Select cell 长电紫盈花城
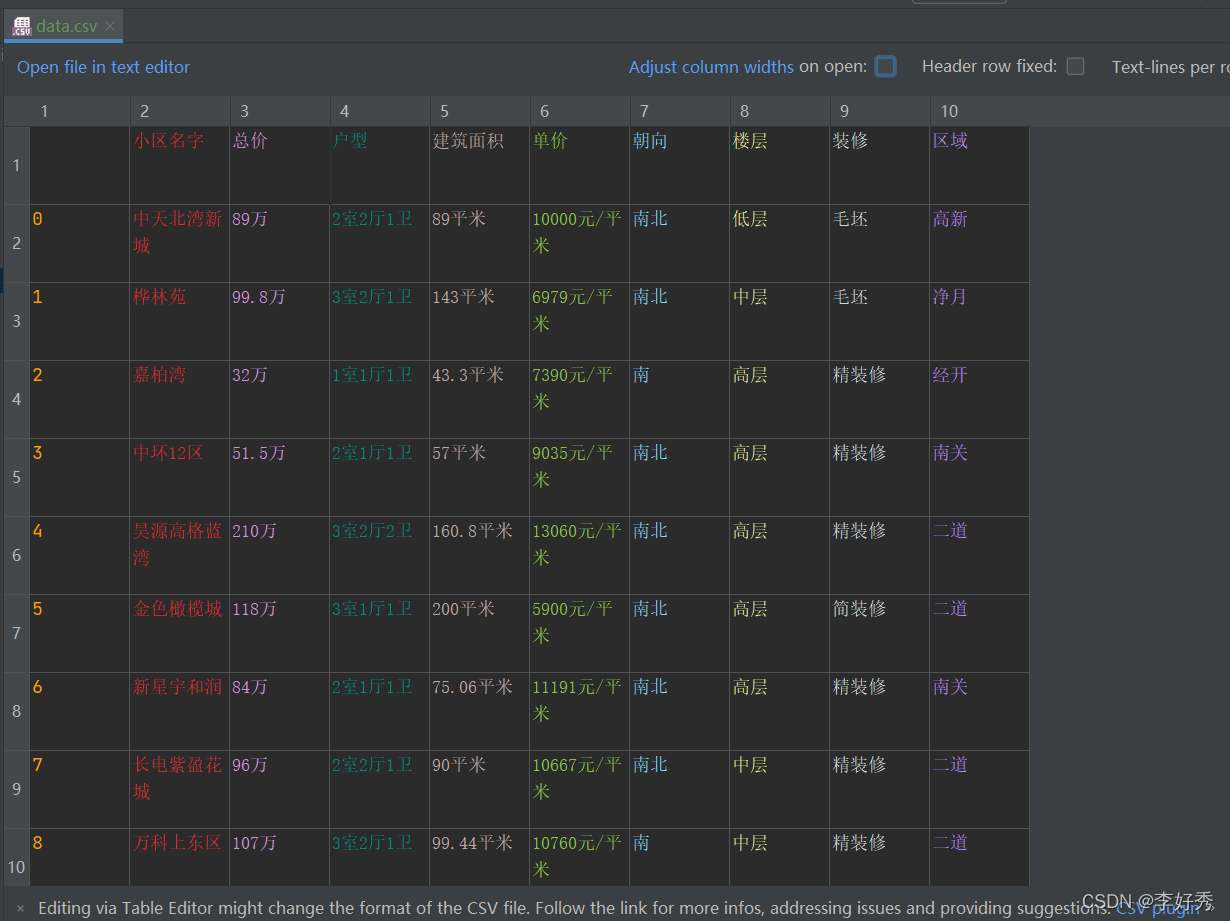This screenshot has height=921, width=1230. tap(180, 789)
